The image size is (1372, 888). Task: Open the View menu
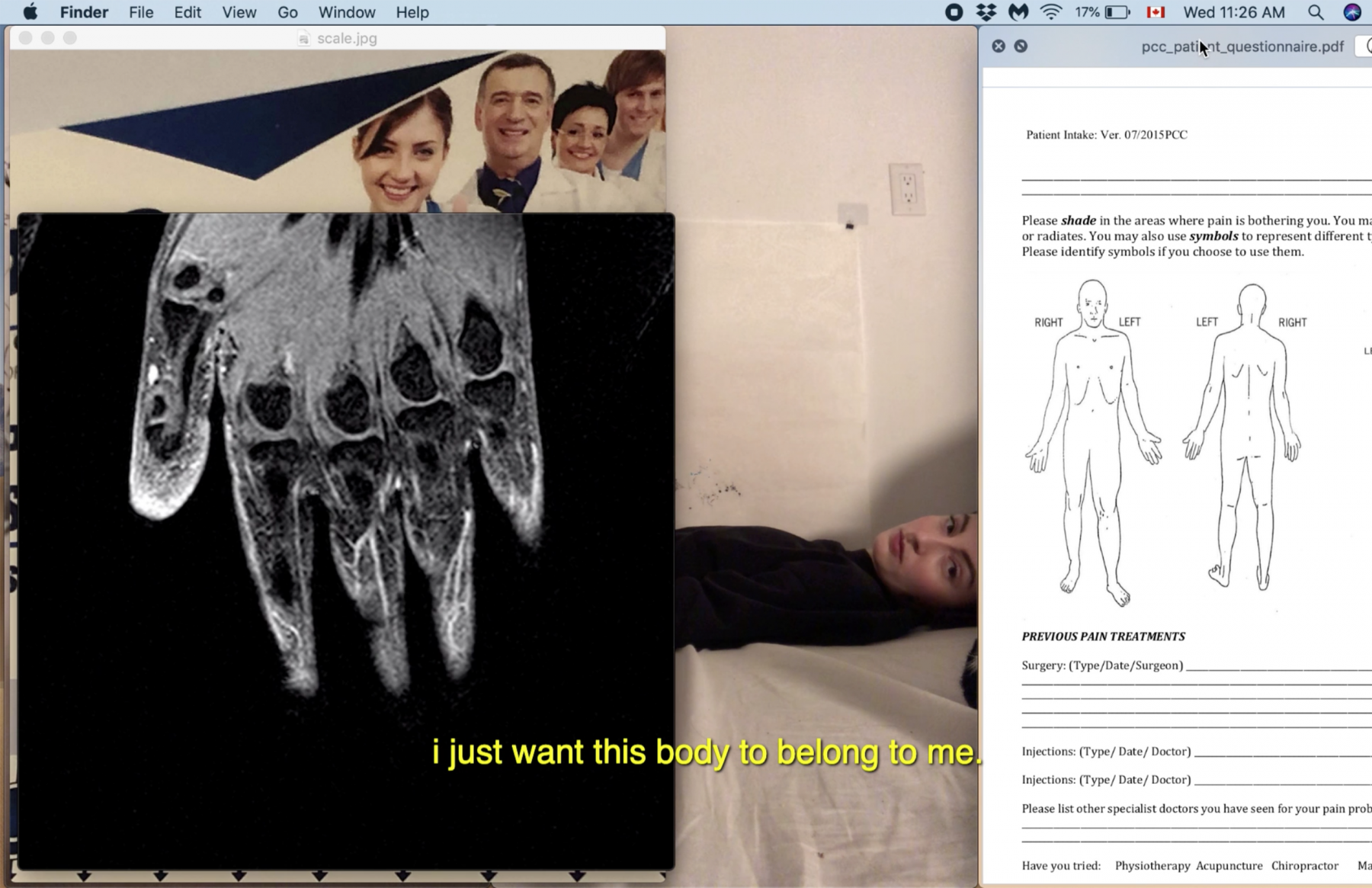[239, 12]
